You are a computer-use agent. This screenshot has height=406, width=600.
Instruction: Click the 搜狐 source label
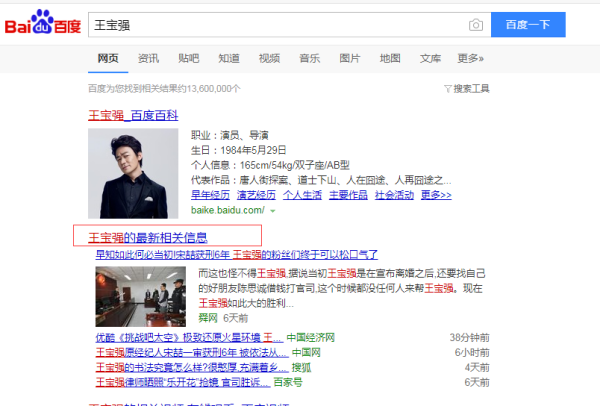[302, 368]
